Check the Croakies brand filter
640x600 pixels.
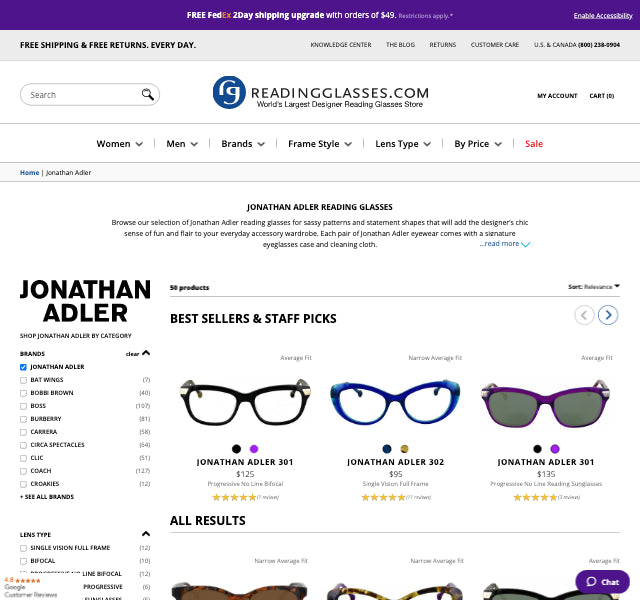pyautogui.click(x=23, y=484)
